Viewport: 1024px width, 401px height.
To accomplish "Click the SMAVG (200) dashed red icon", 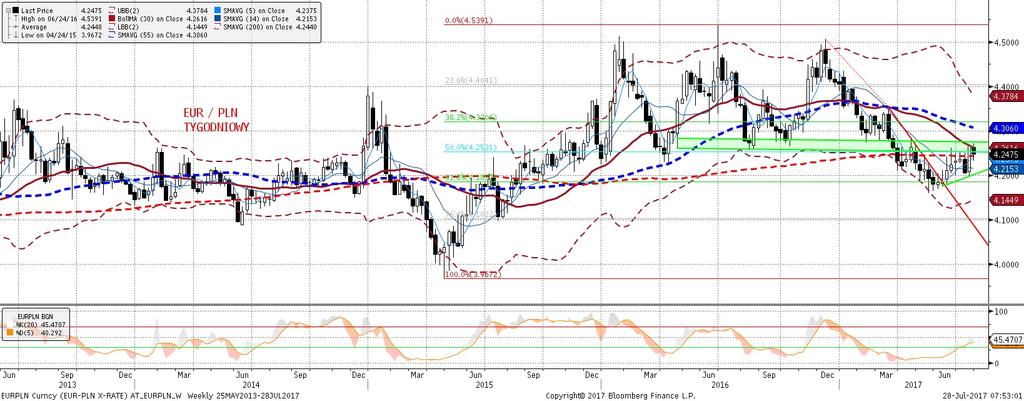I will [x=217, y=27].
